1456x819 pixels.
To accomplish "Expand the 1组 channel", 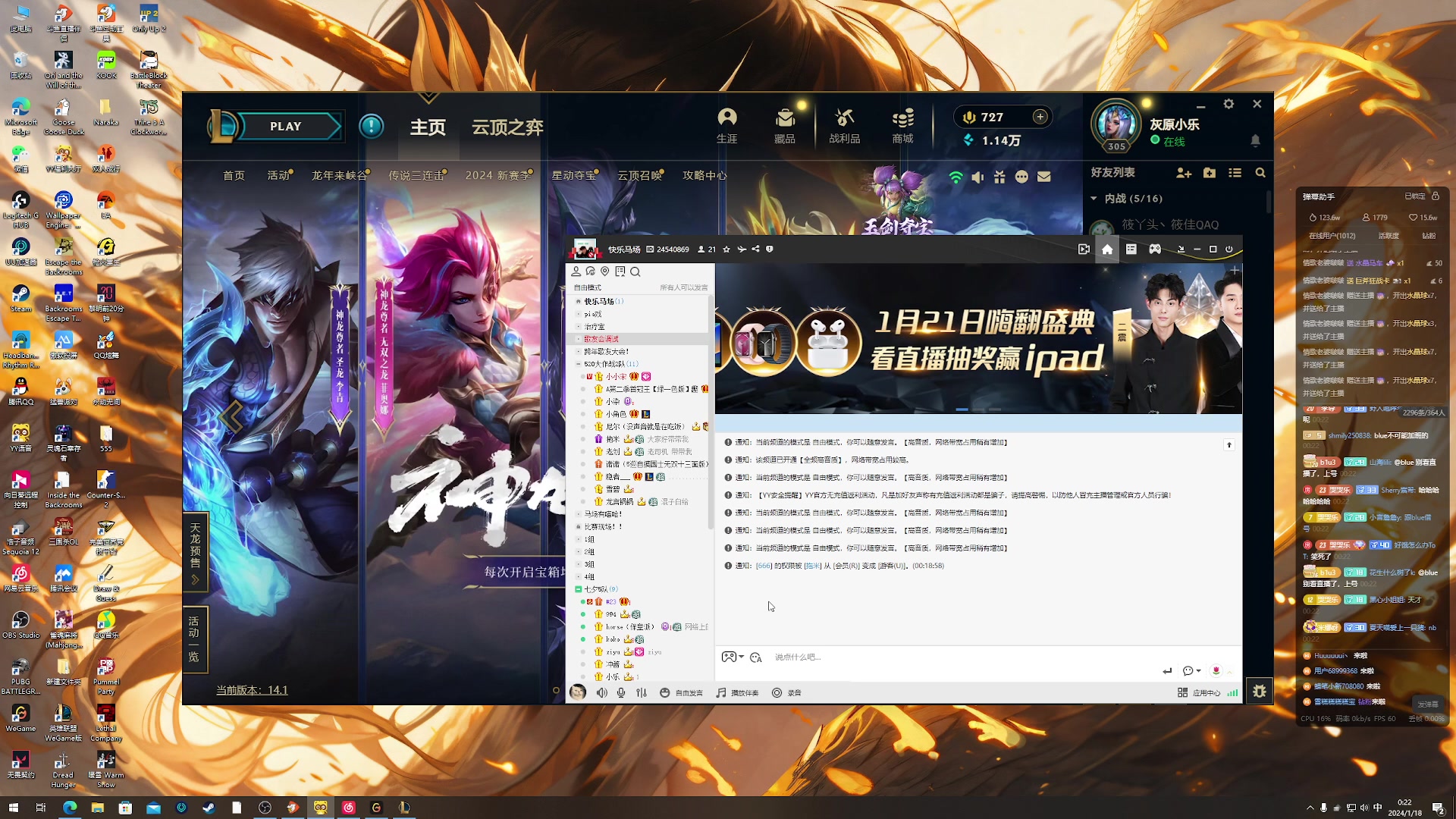I will [x=578, y=539].
